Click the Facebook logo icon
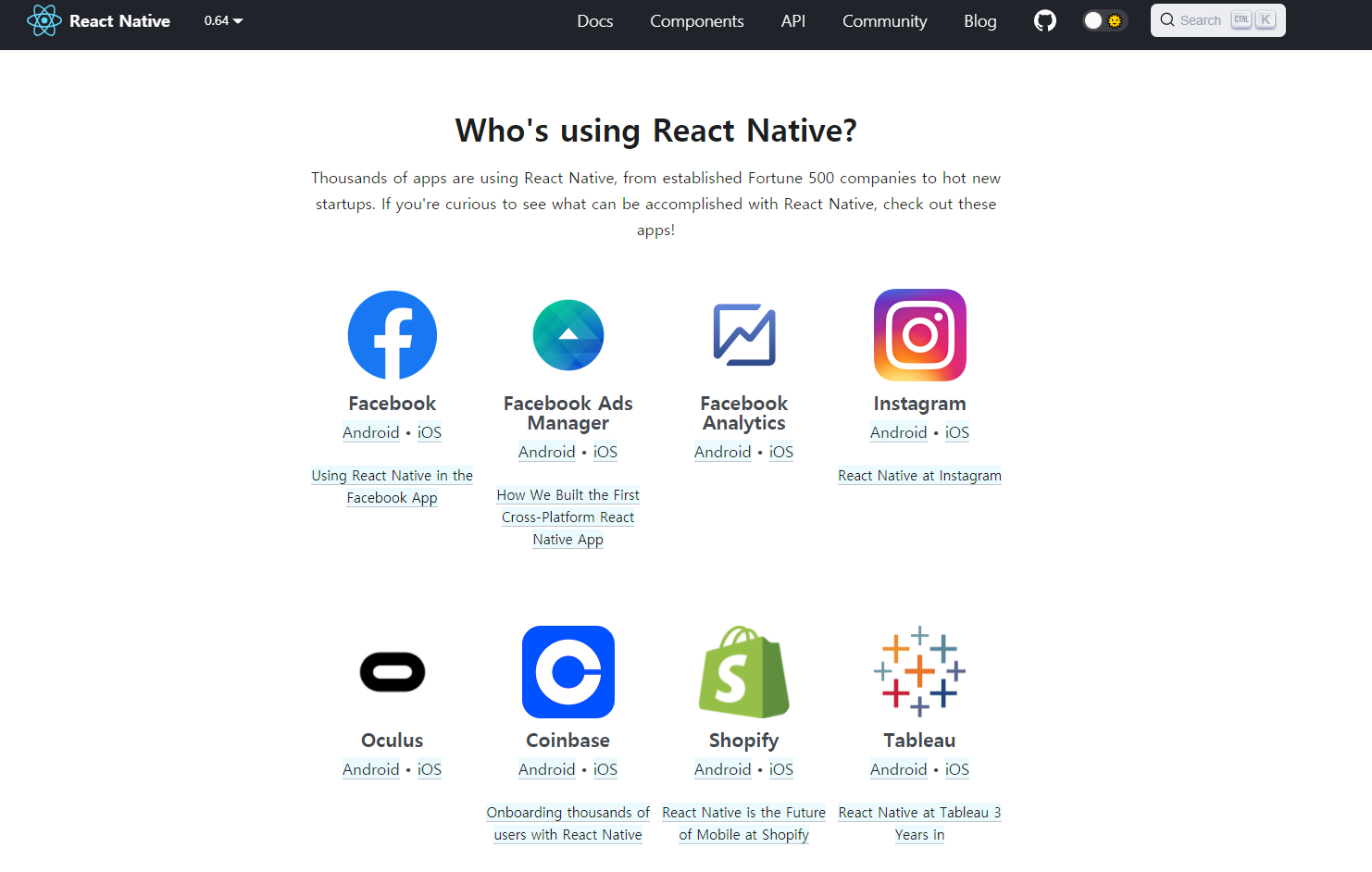The image size is (1372, 872). click(x=393, y=335)
